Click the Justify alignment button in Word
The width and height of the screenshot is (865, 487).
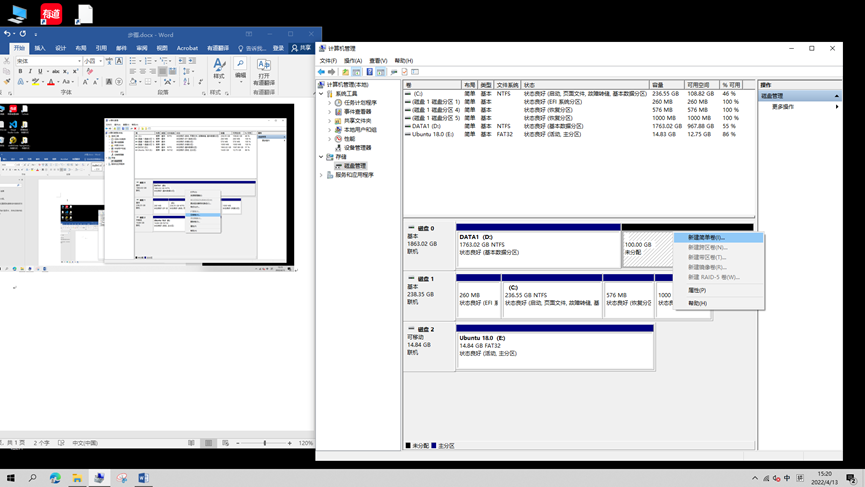(x=163, y=72)
